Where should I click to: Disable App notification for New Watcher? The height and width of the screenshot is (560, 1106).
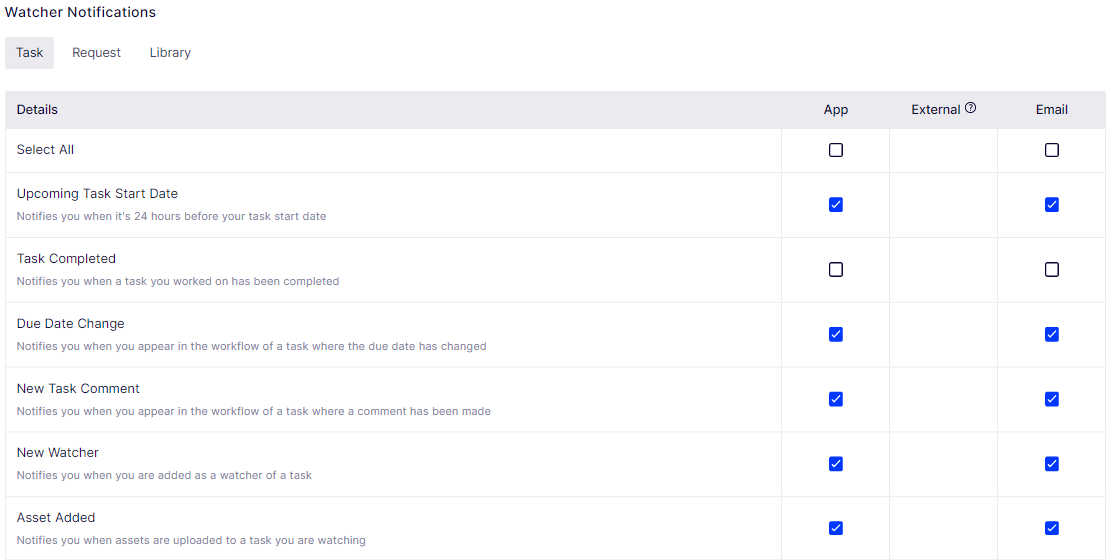(x=836, y=463)
